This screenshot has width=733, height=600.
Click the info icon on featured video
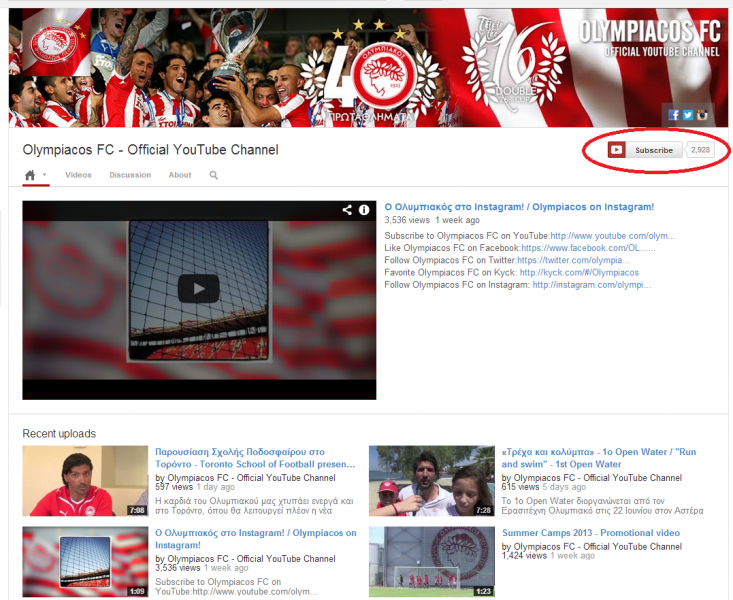point(364,210)
